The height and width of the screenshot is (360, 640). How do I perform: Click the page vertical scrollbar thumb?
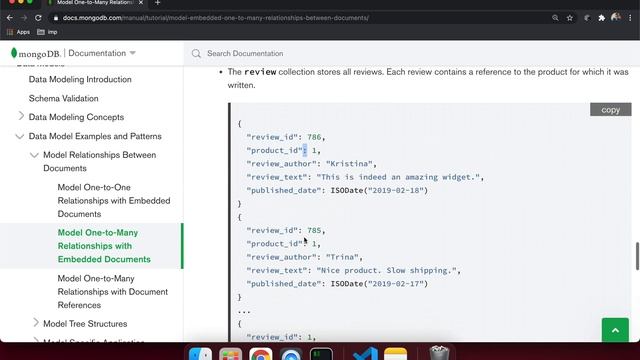637,256
